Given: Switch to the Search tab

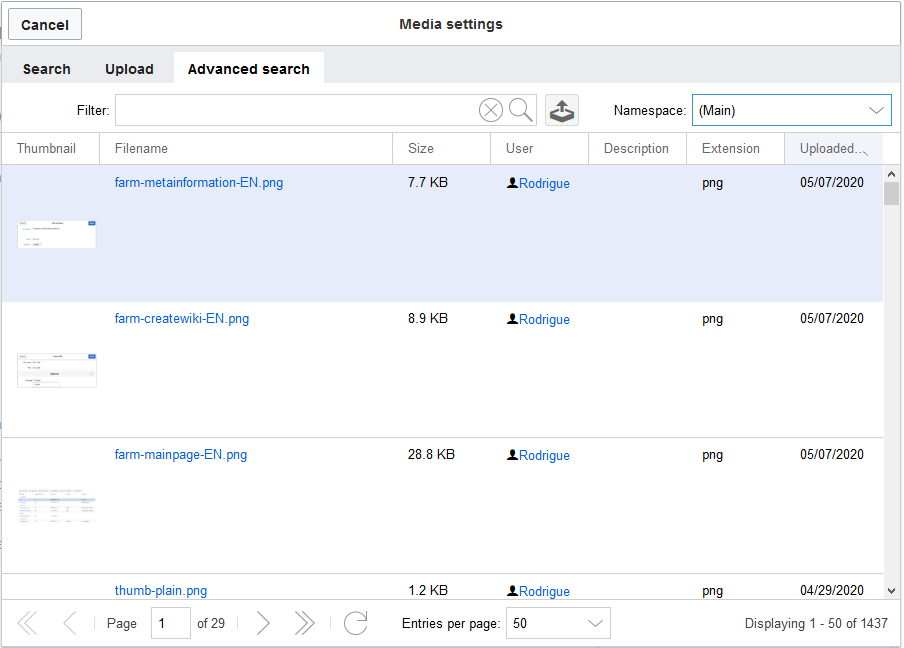Looking at the screenshot, I should 47,69.
